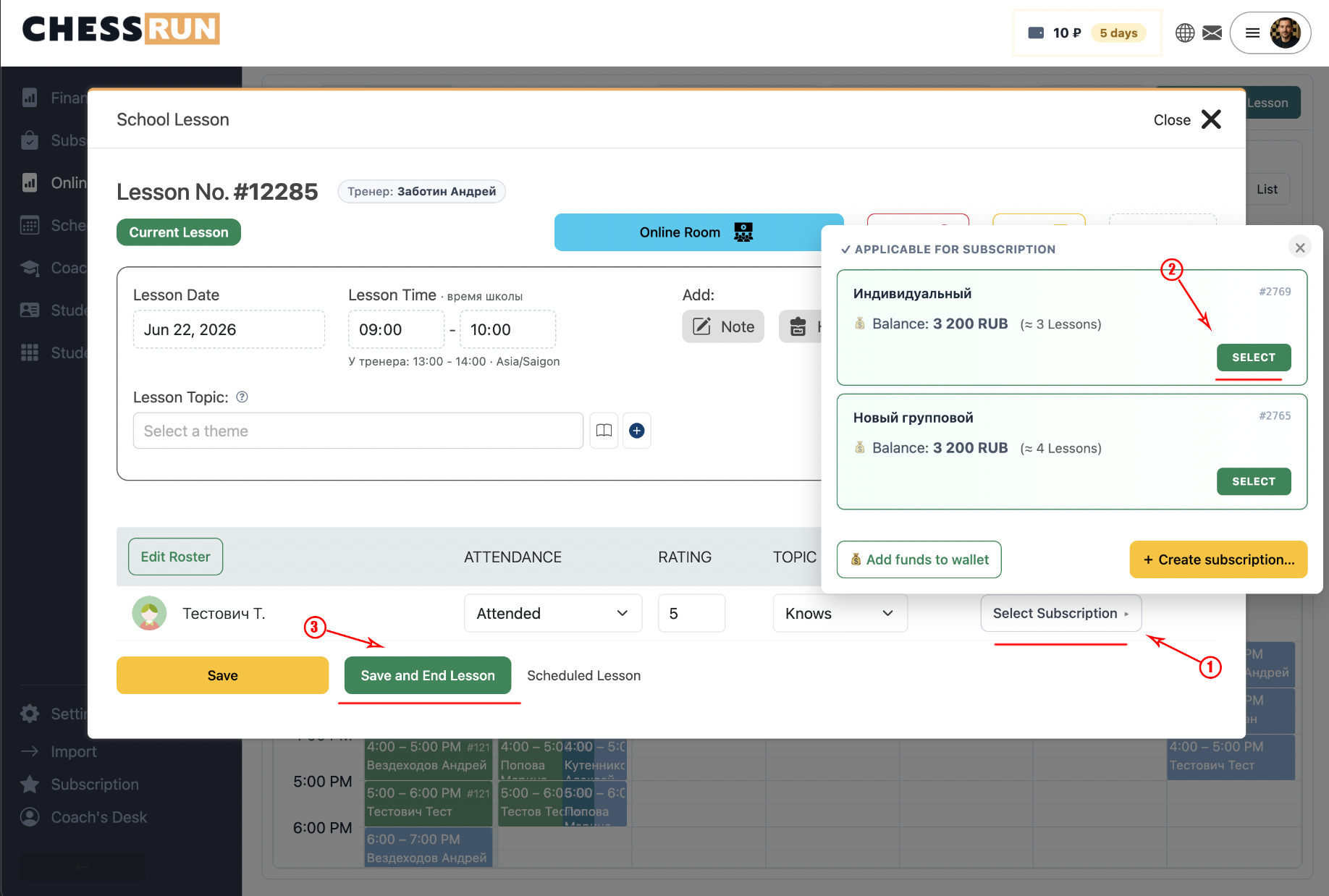Image resolution: width=1329 pixels, height=896 pixels.
Task: Open the language globe icon
Action: [x=1185, y=33]
